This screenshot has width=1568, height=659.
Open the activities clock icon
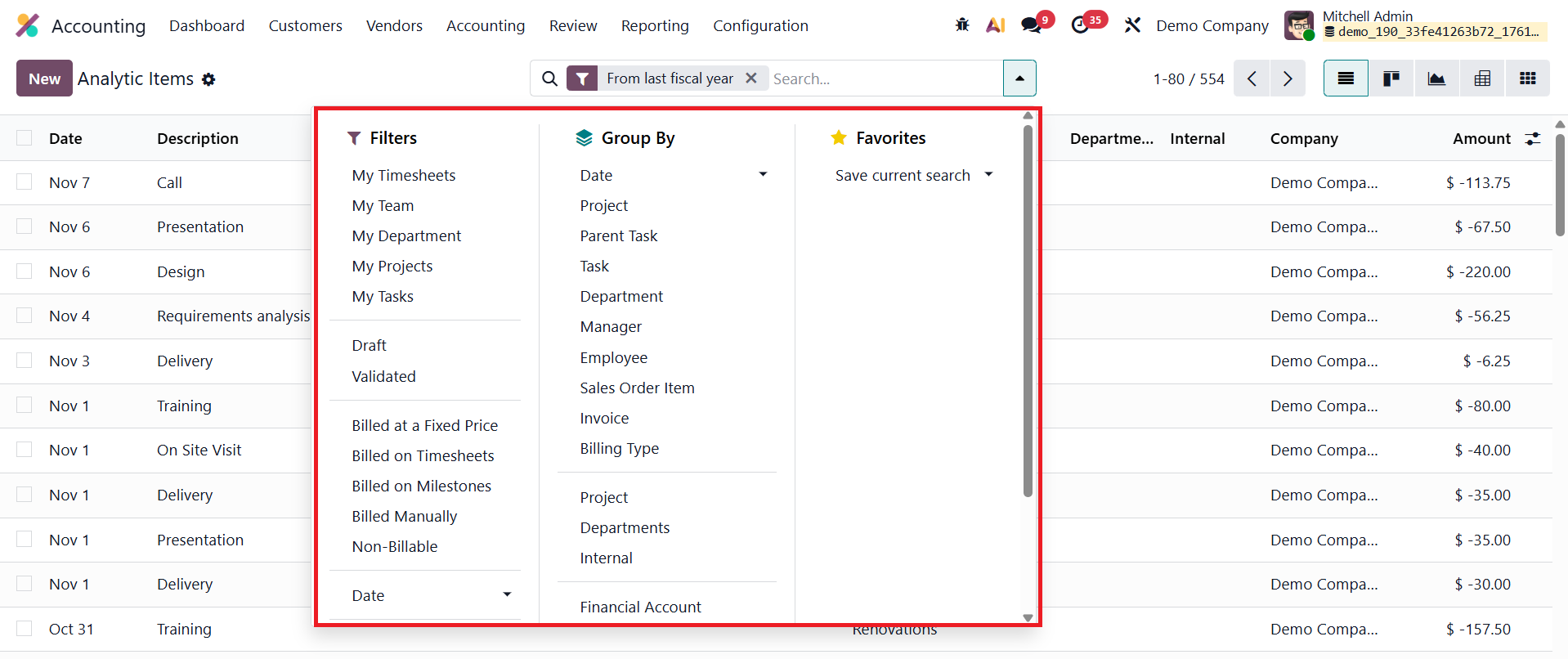coord(1081,25)
